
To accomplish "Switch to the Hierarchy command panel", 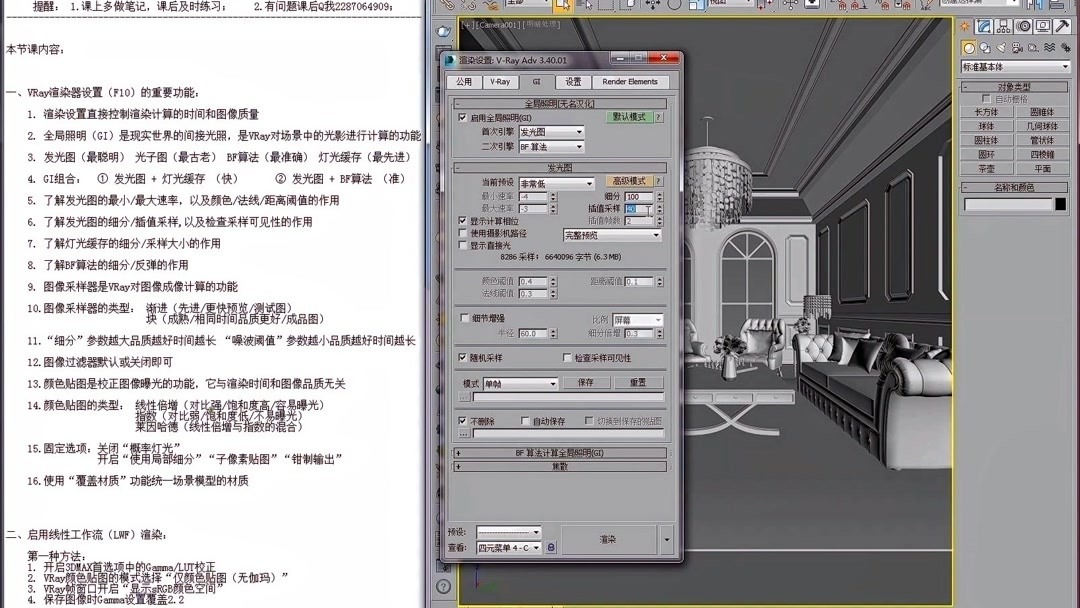I will [x=1002, y=26].
